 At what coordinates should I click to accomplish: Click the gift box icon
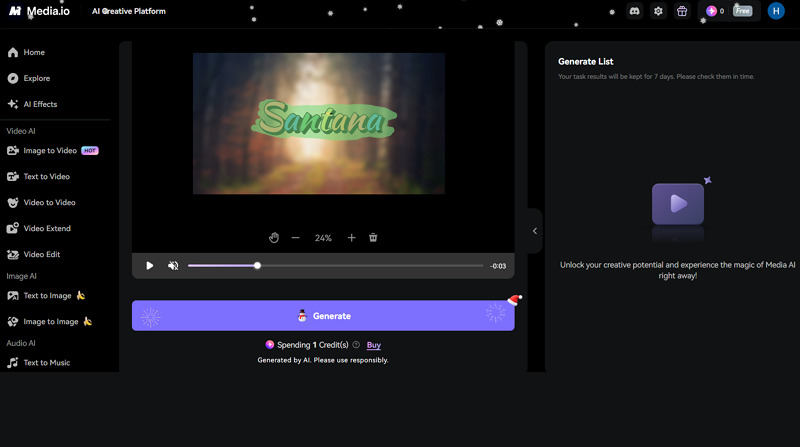pyautogui.click(x=682, y=11)
